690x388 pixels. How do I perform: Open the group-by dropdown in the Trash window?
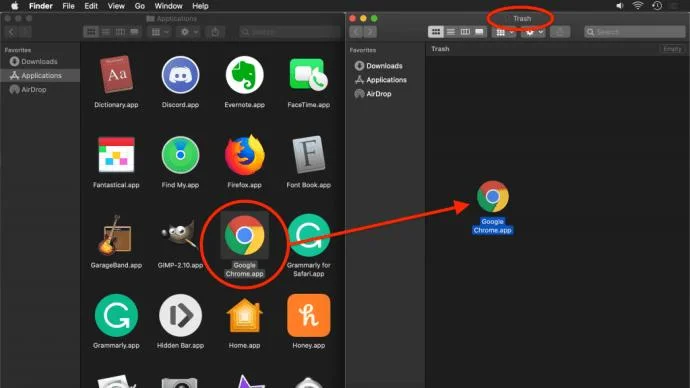tap(504, 32)
